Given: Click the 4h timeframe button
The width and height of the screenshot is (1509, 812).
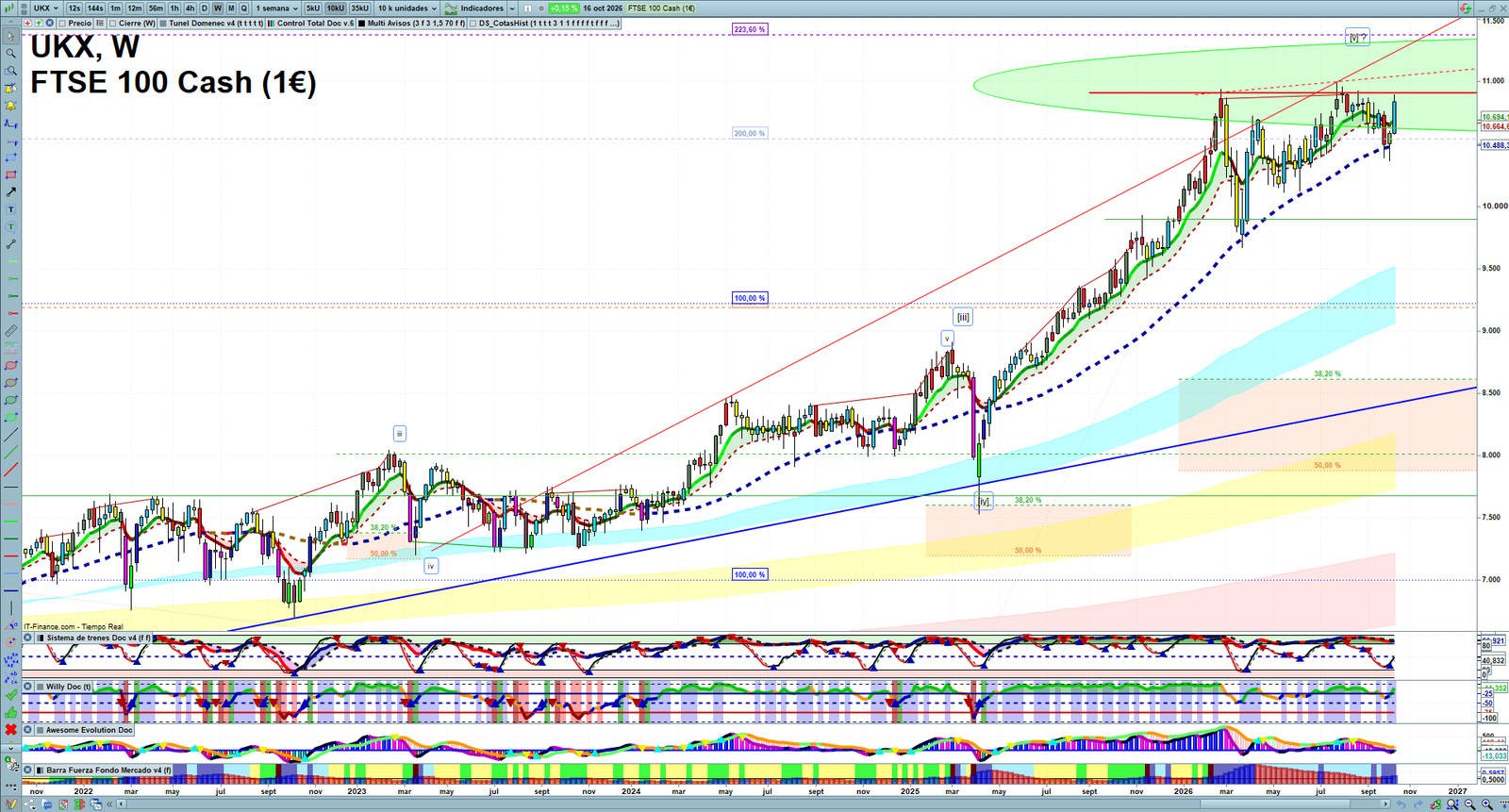Looking at the screenshot, I should pyautogui.click(x=190, y=8).
